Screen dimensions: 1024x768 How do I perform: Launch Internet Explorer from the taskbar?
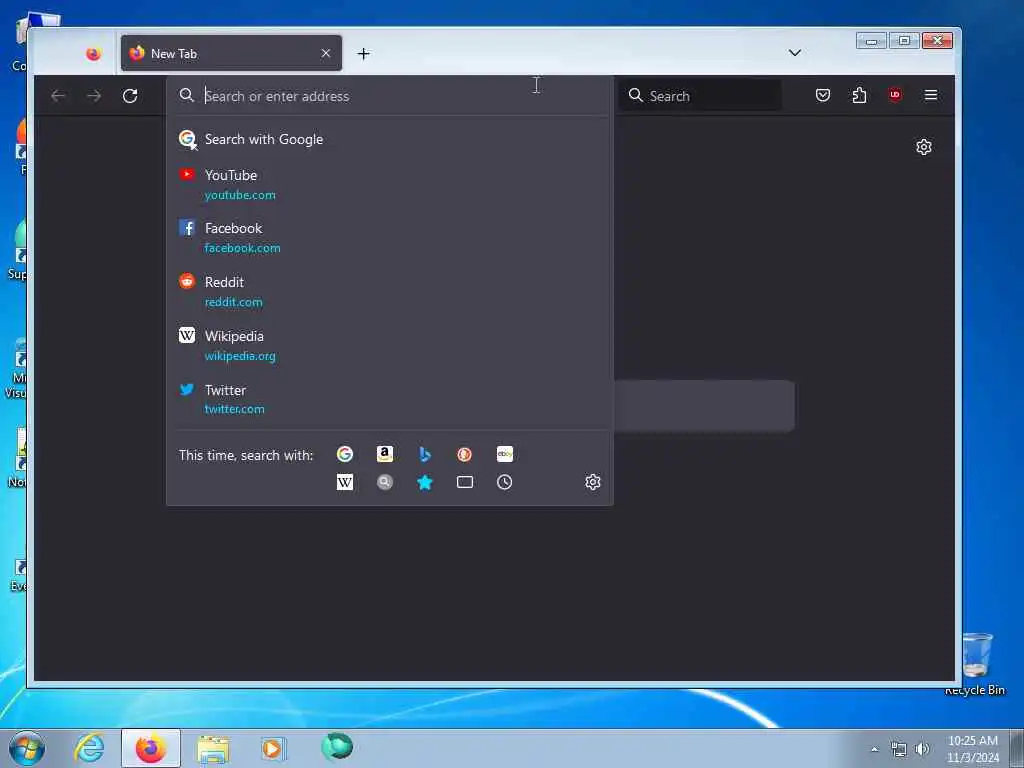pyautogui.click(x=89, y=748)
